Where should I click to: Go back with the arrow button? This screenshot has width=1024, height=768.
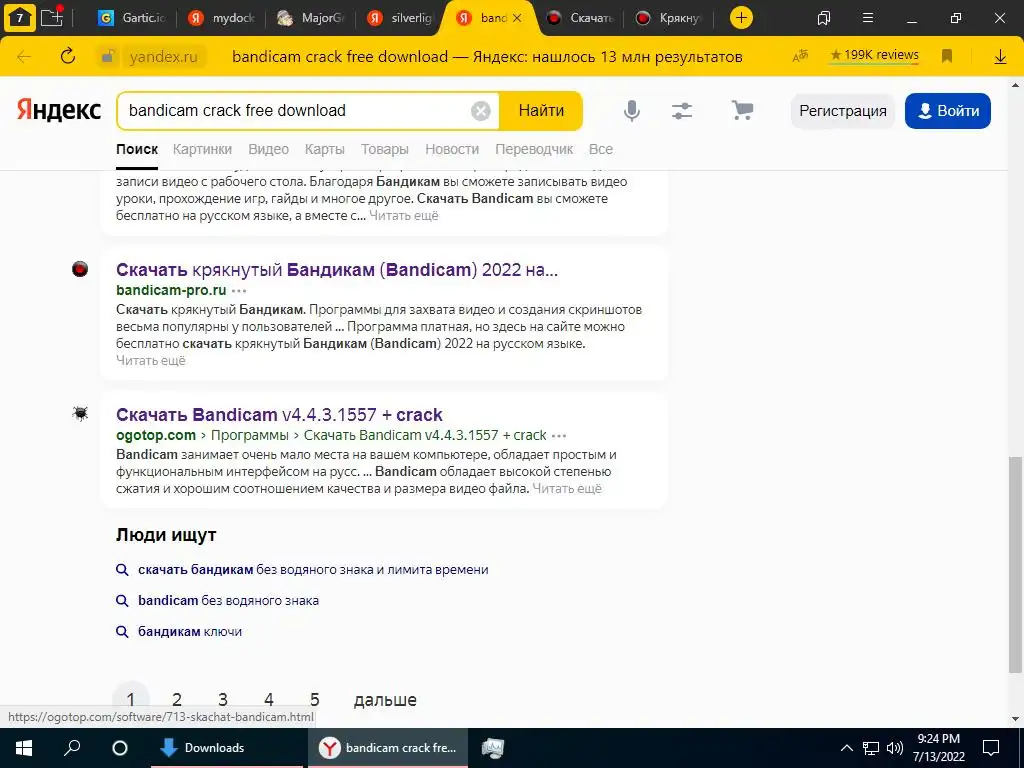24,56
